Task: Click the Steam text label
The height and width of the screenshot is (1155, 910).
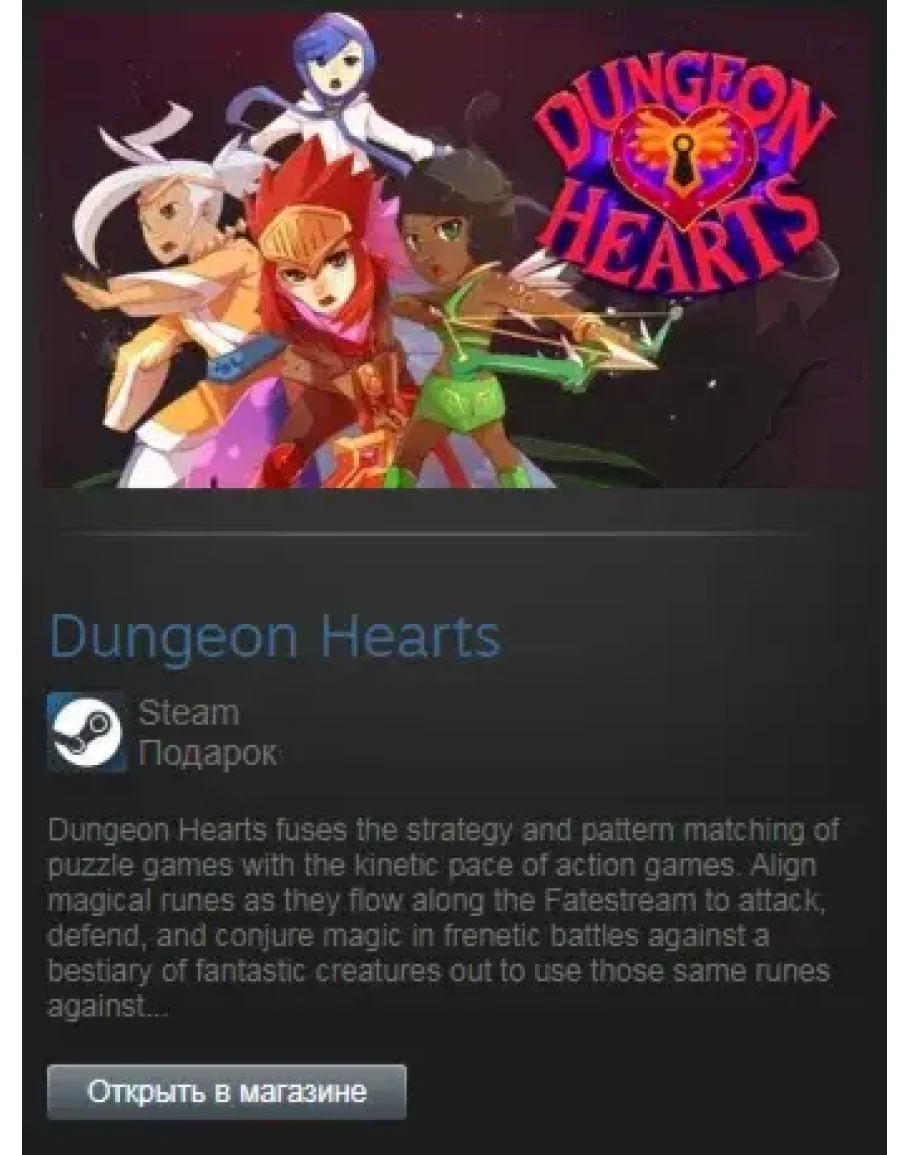Action: (189, 712)
